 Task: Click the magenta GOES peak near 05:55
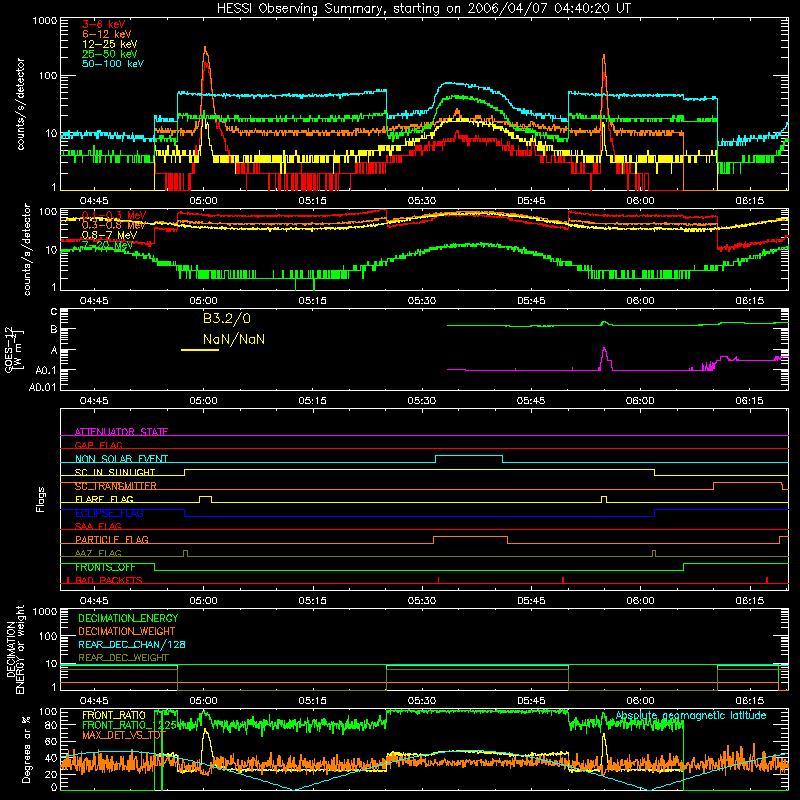tap(605, 359)
